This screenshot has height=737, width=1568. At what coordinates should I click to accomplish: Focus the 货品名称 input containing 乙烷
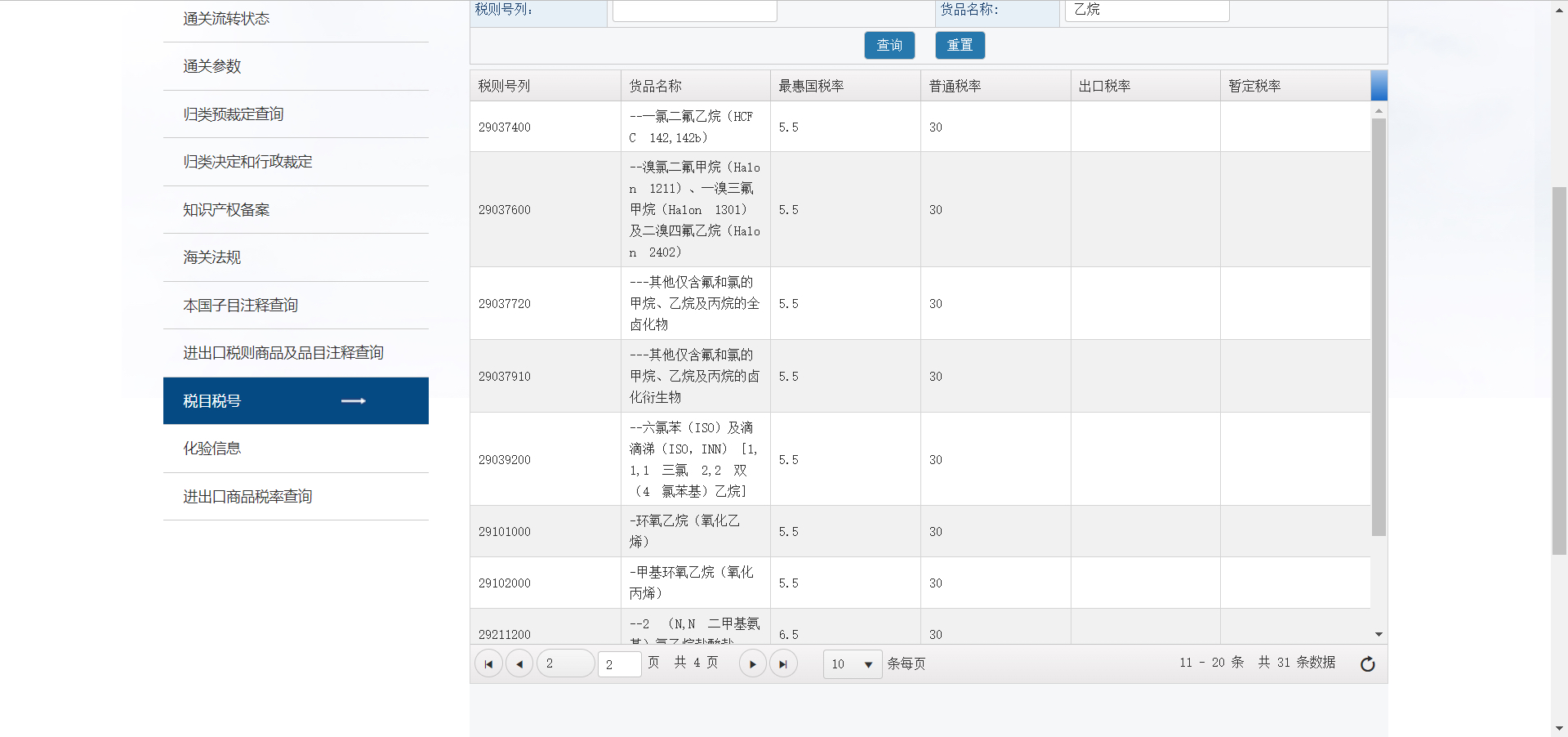(x=1147, y=10)
